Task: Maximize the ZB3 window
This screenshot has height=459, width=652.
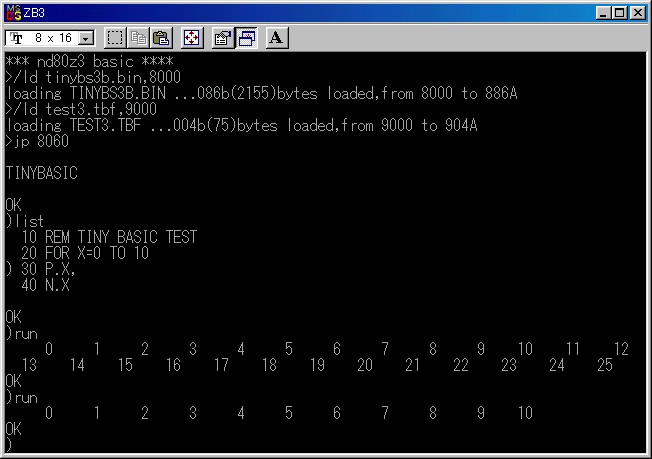Action: pos(620,13)
